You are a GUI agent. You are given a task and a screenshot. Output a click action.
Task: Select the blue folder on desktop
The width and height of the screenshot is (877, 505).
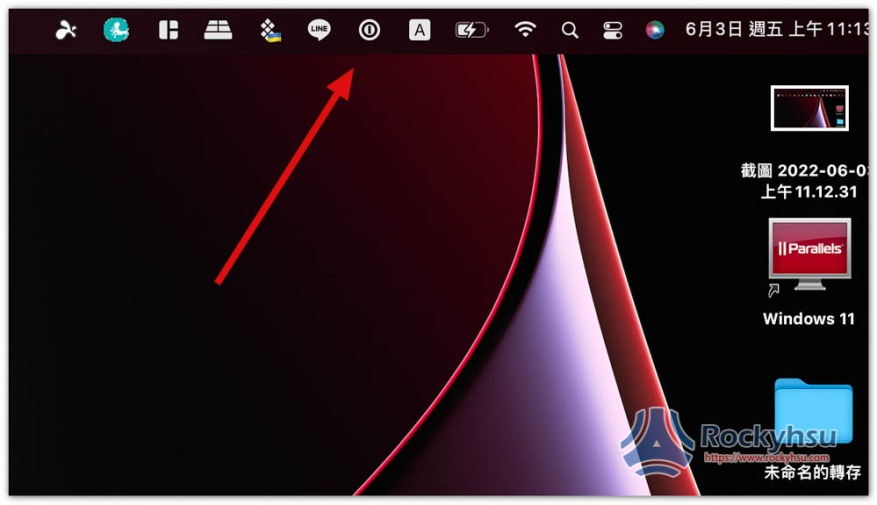[813, 411]
